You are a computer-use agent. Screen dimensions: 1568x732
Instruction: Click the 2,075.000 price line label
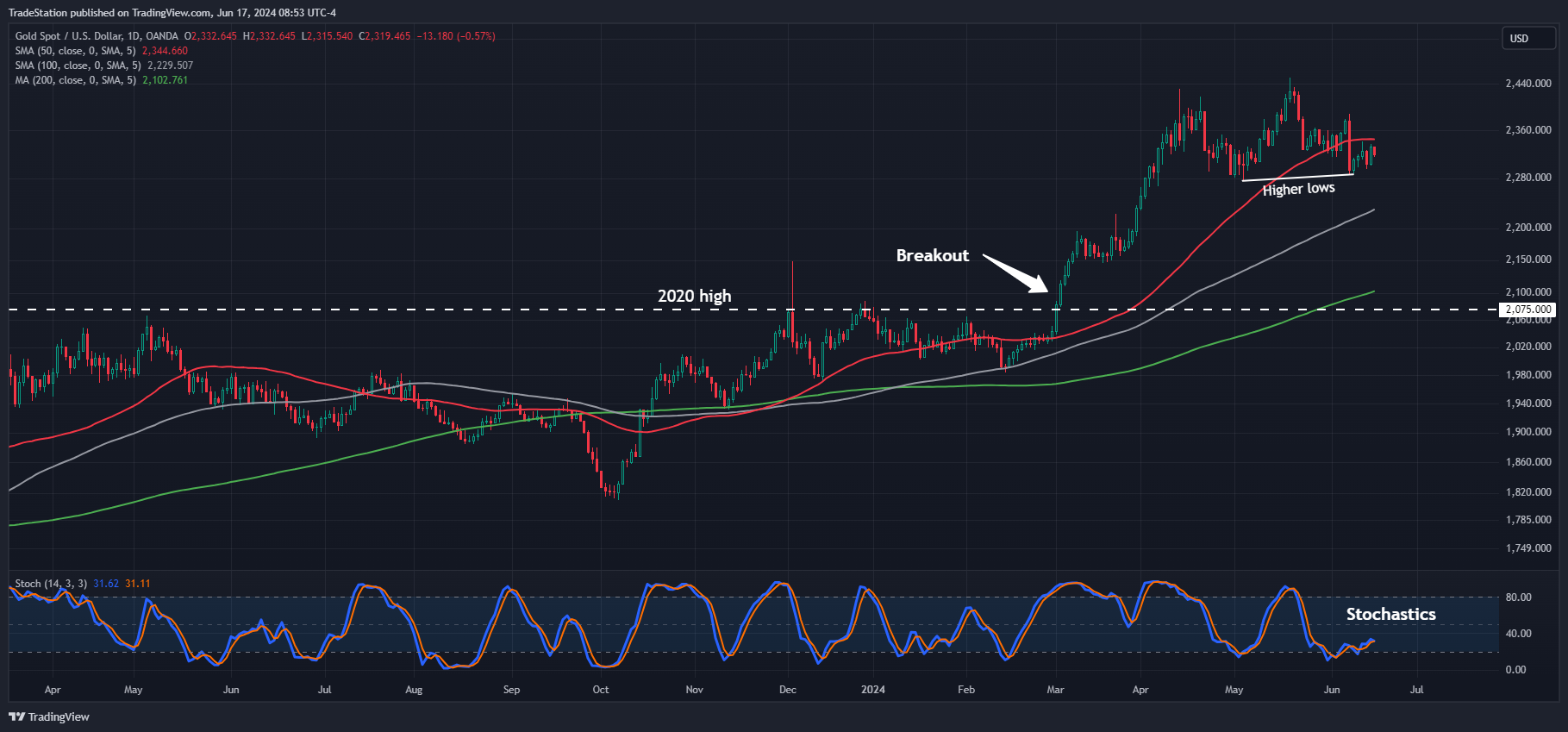(1528, 310)
